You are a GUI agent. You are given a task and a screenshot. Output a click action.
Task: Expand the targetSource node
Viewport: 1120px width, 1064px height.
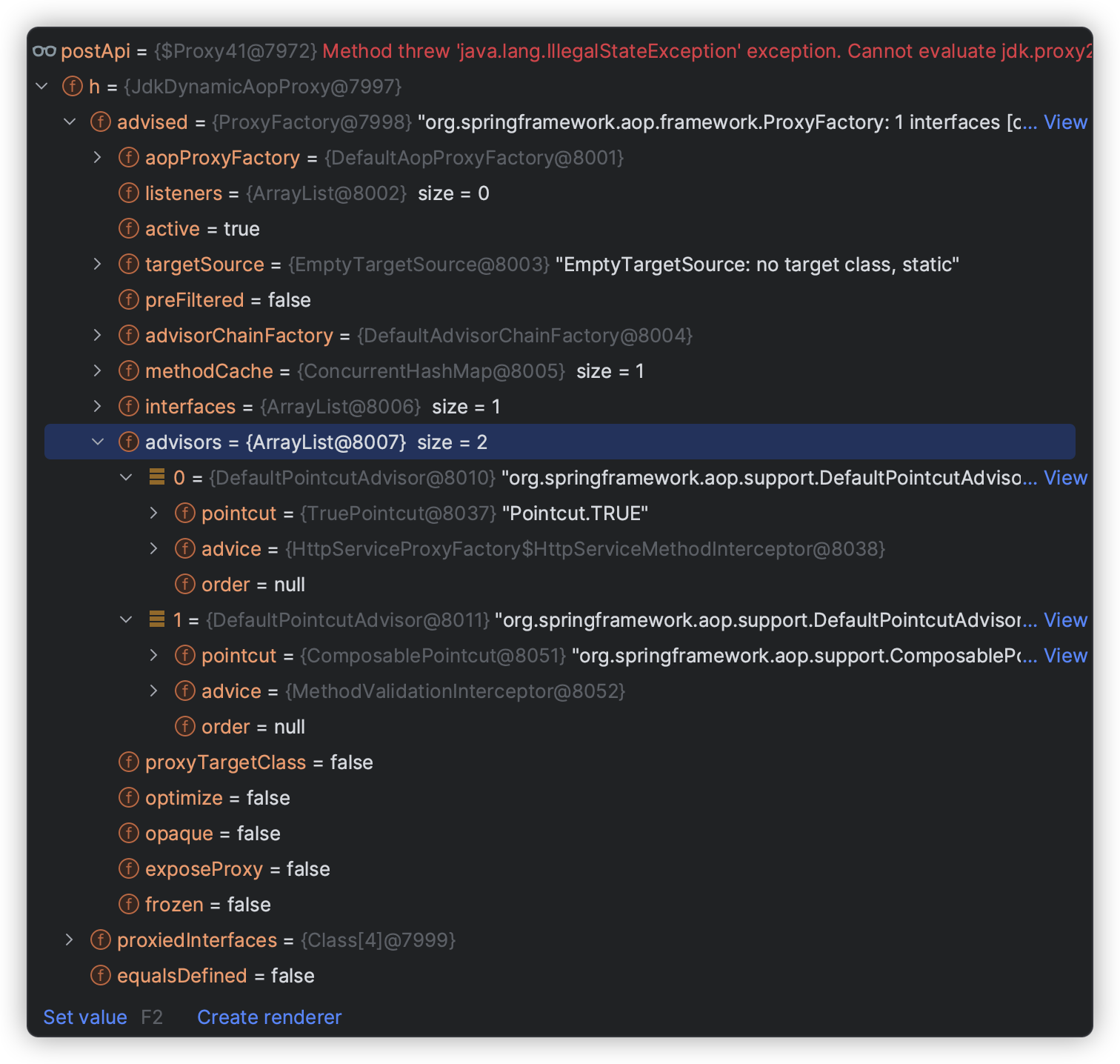(97, 265)
